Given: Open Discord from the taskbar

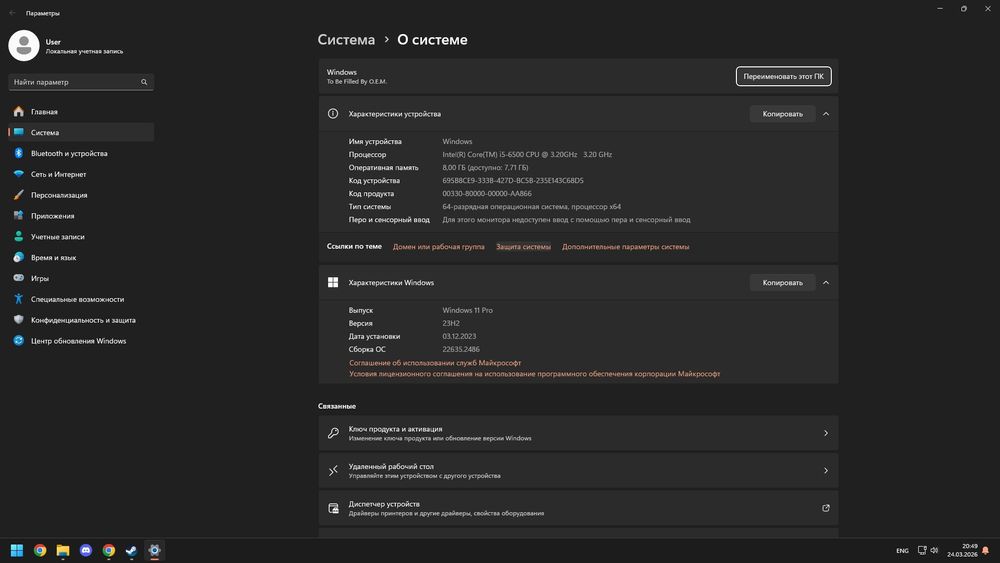Looking at the screenshot, I should coord(85,550).
